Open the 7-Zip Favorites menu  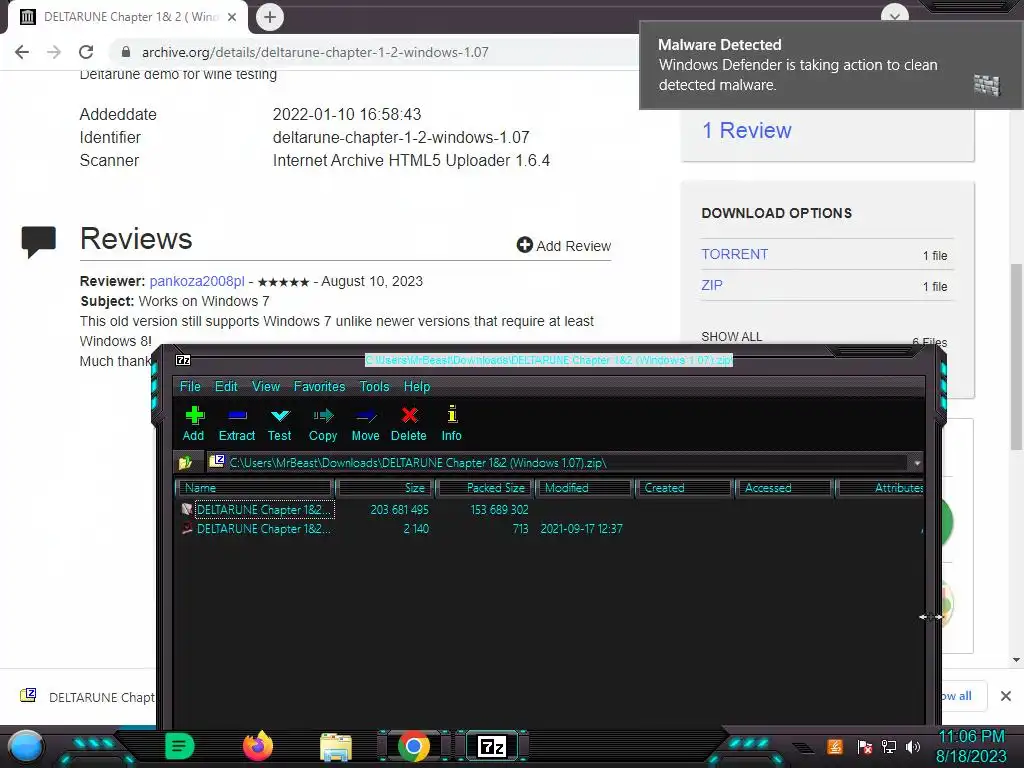click(319, 387)
